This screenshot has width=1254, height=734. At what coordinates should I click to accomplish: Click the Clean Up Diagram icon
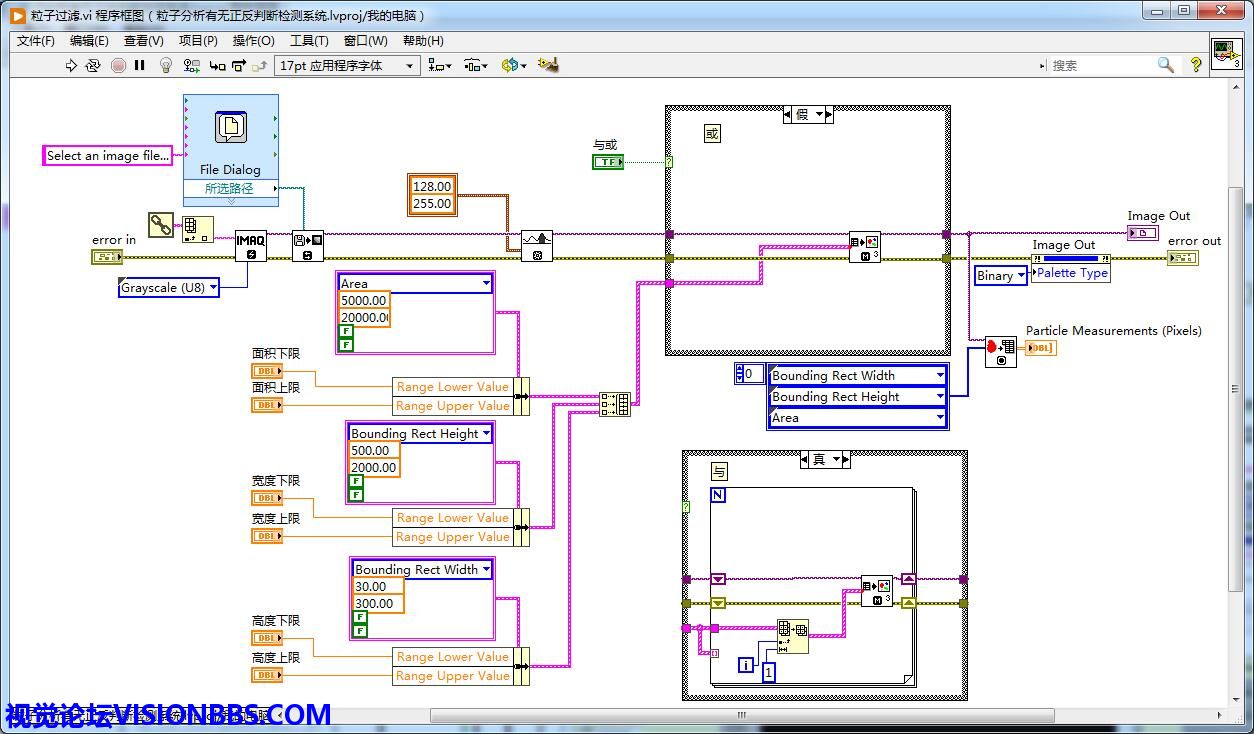tap(547, 65)
